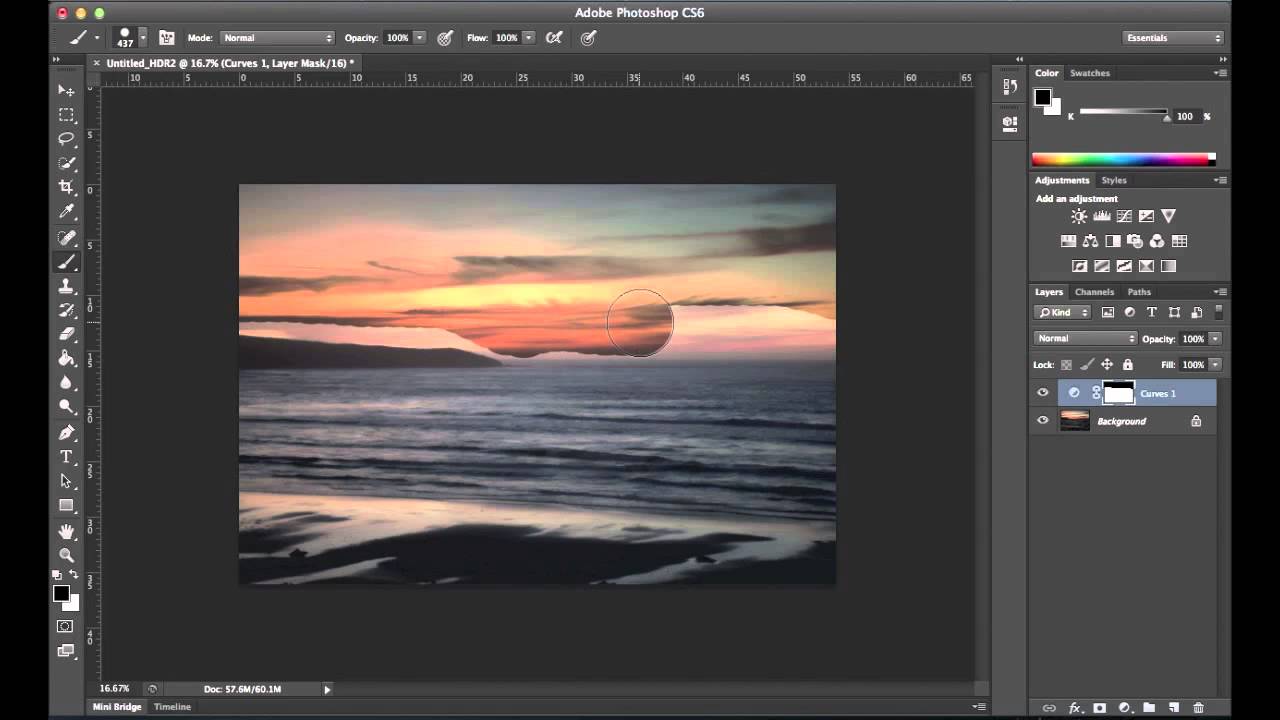Select the Pen tool
Viewport: 1280px width, 720px height.
click(66, 432)
